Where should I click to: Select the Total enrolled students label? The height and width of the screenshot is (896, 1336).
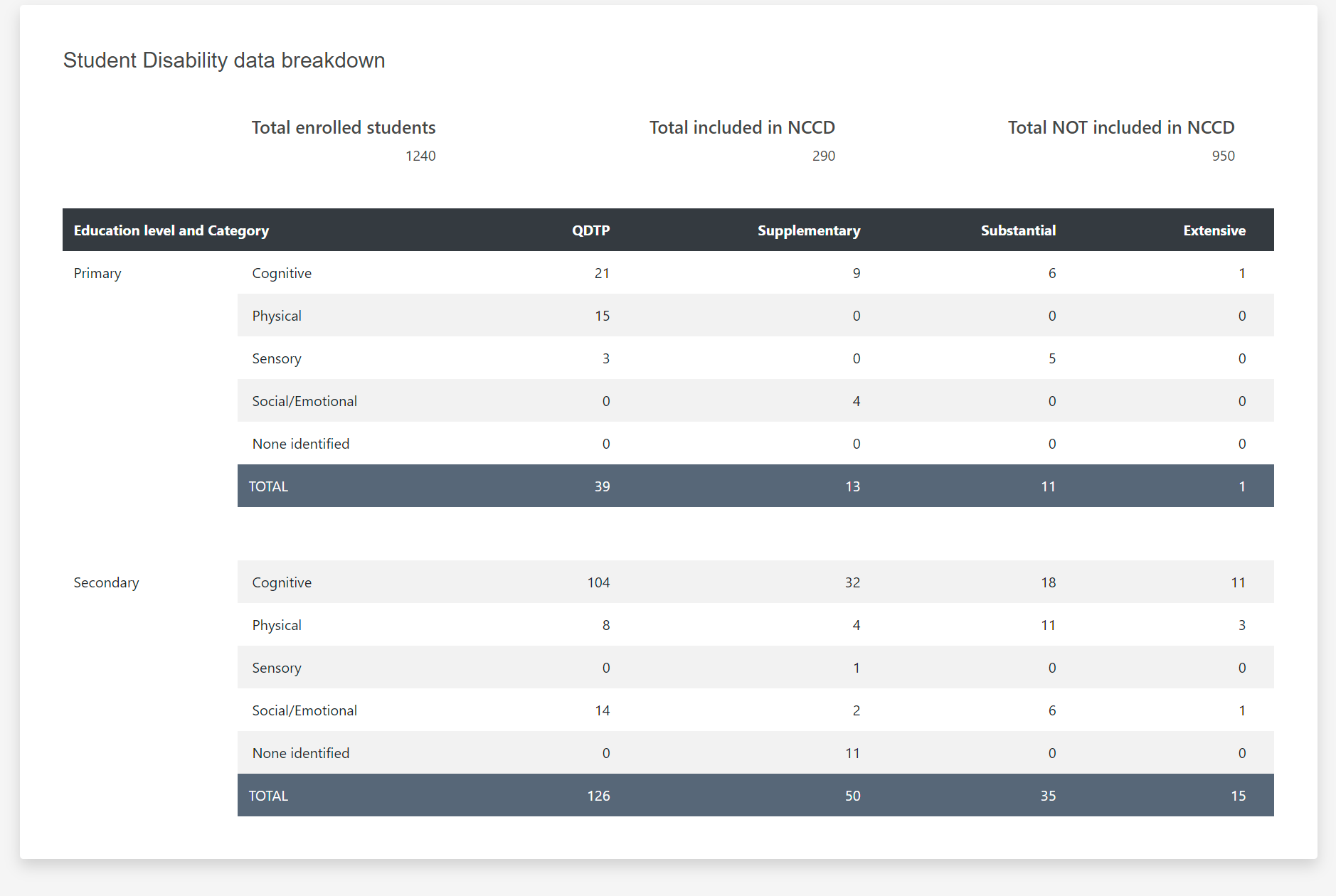(x=344, y=127)
